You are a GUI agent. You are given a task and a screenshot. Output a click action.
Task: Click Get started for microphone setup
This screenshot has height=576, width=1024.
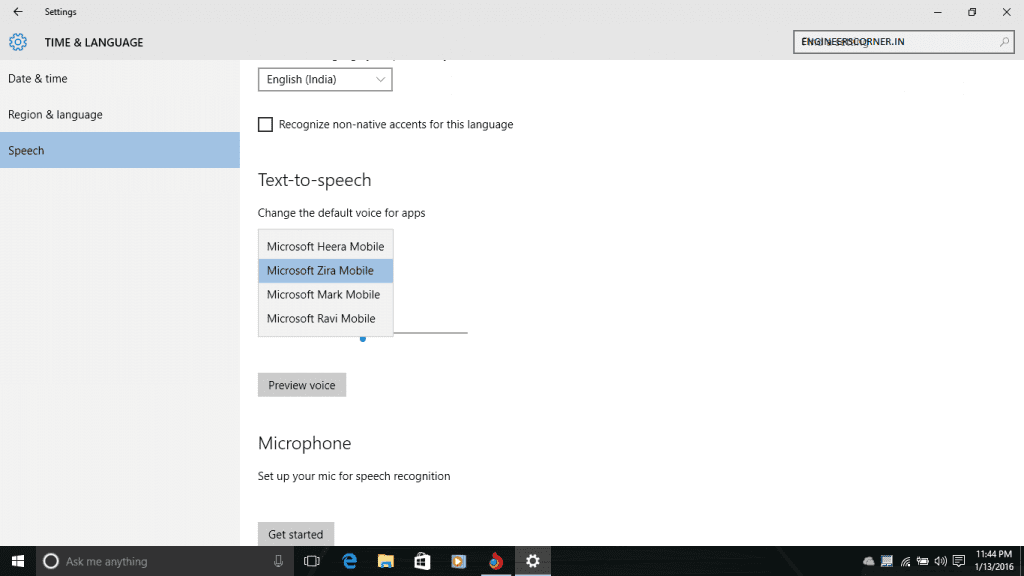click(x=296, y=534)
